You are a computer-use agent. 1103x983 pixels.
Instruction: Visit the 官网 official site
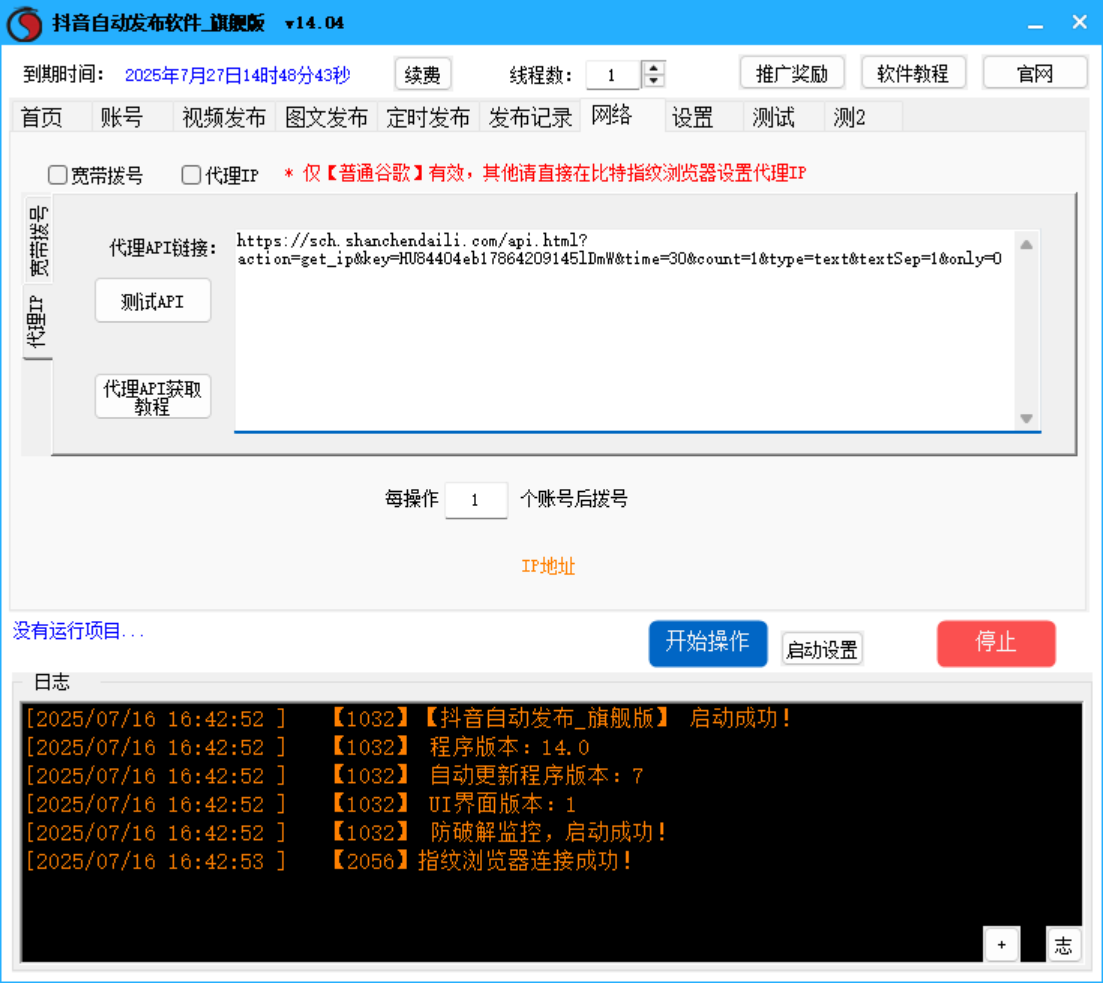(1035, 73)
